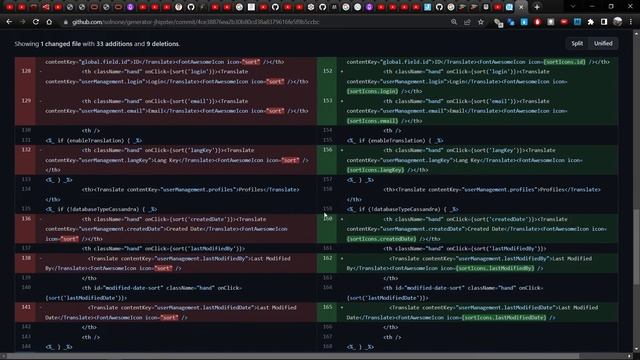Select added line number 153
This screenshot has height=360, width=640.
(x=327, y=100)
